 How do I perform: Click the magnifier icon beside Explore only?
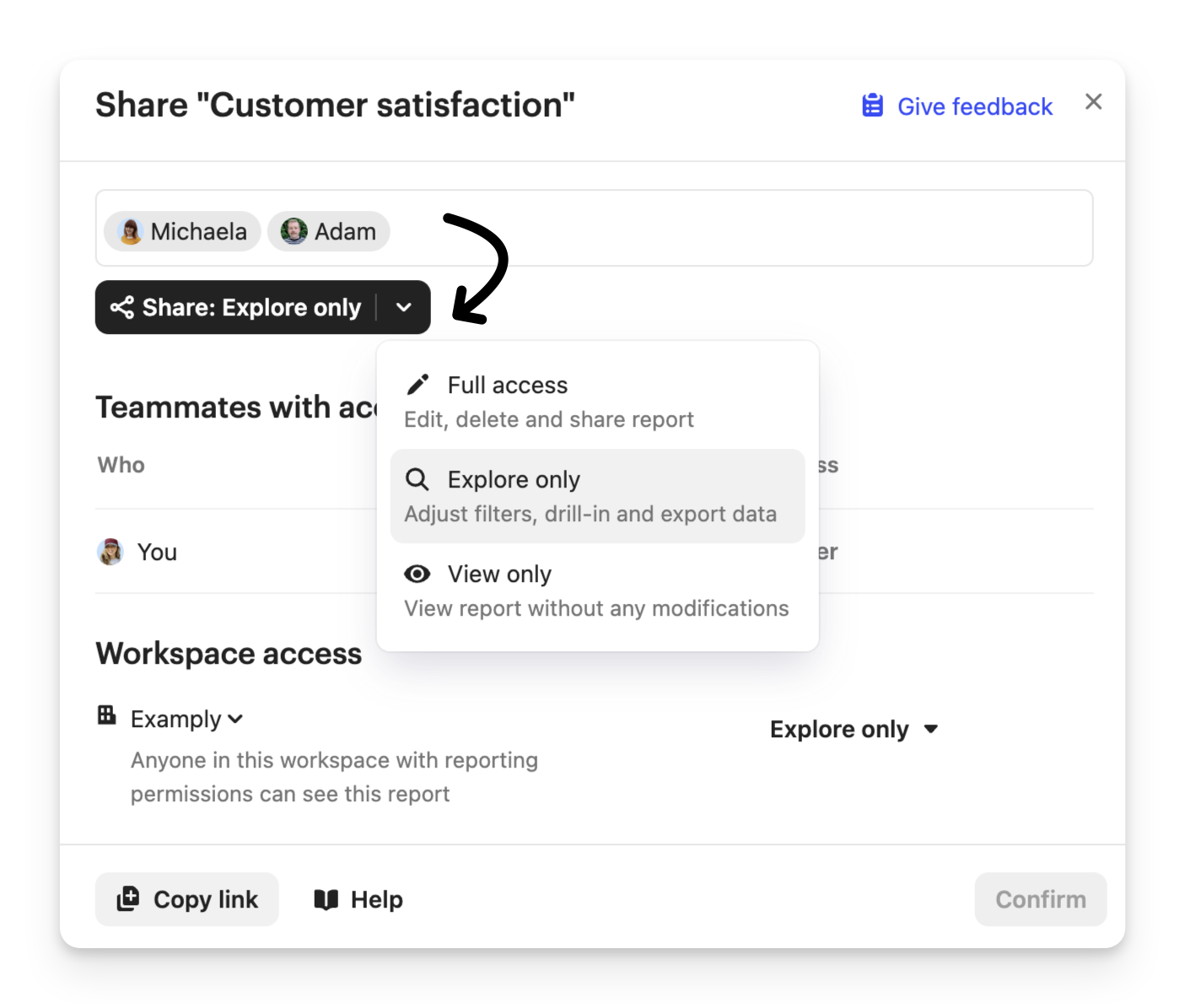tap(417, 479)
